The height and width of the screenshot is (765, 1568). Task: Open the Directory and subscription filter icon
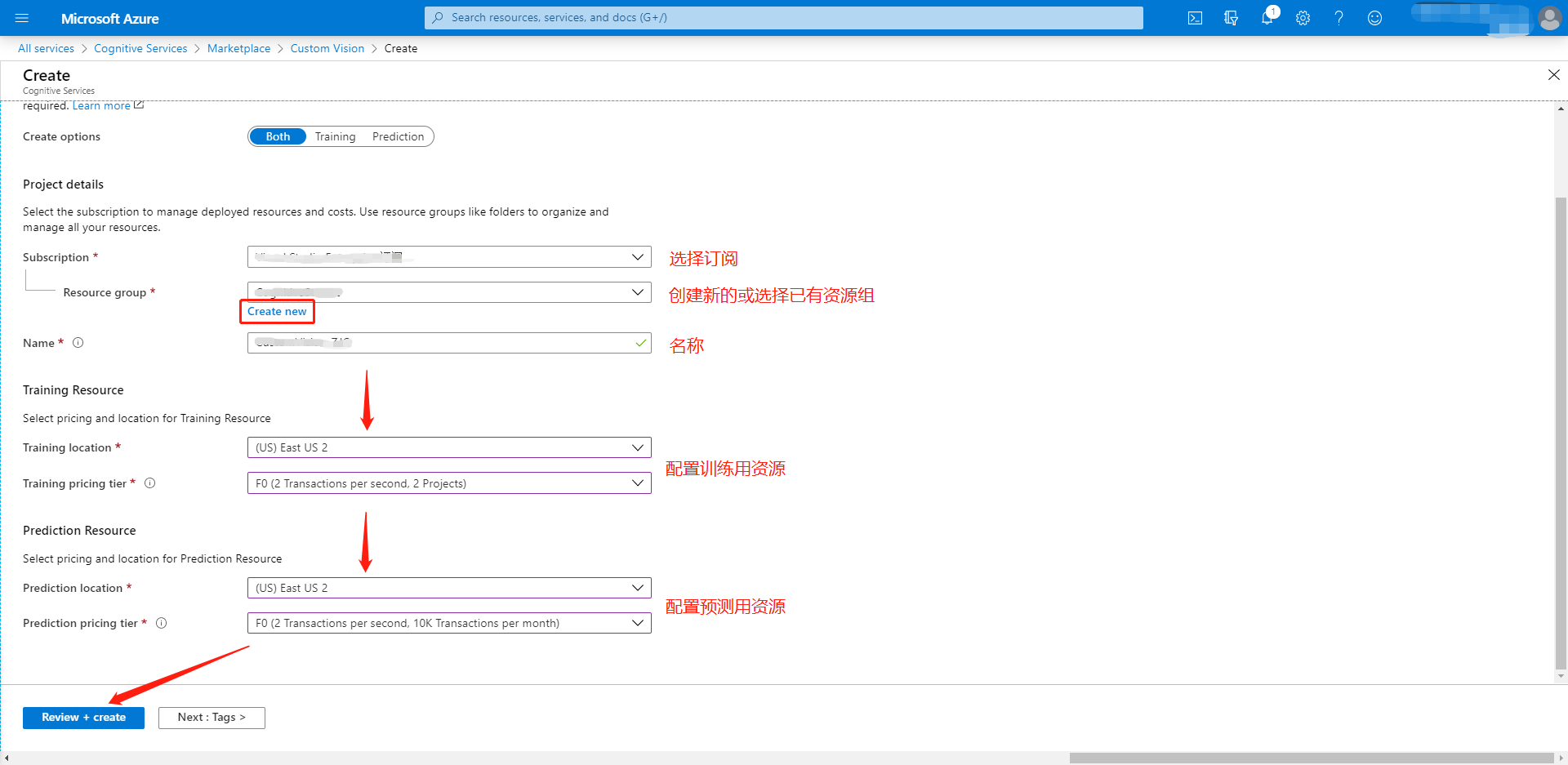pyautogui.click(x=1231, y=18)
